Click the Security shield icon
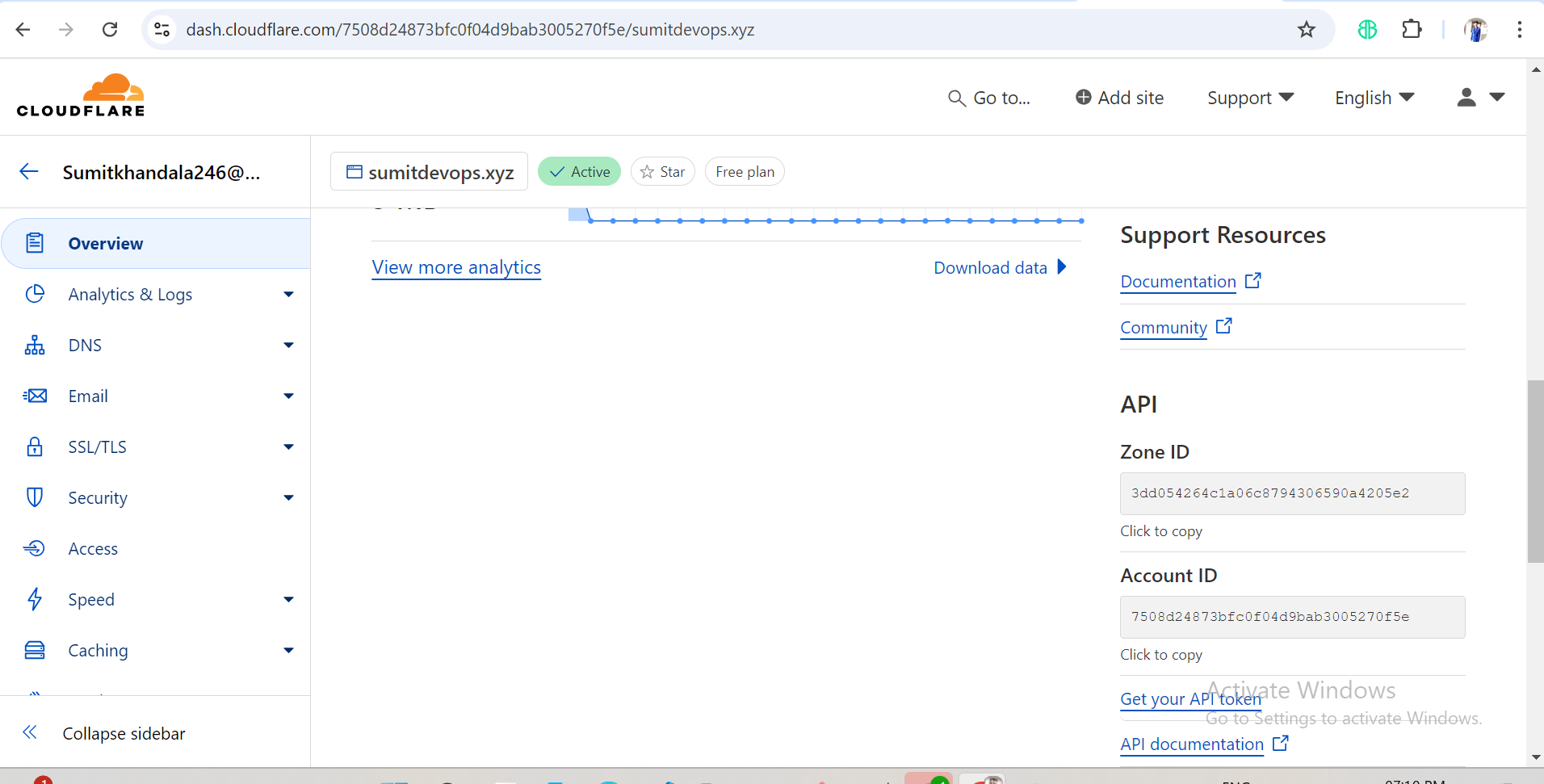 (35, 497)
